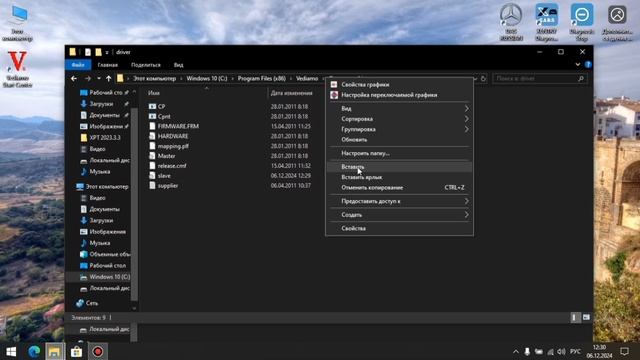Click File Explorer taskbar icon
The image size is (640, 360).
tap(54, 351)
